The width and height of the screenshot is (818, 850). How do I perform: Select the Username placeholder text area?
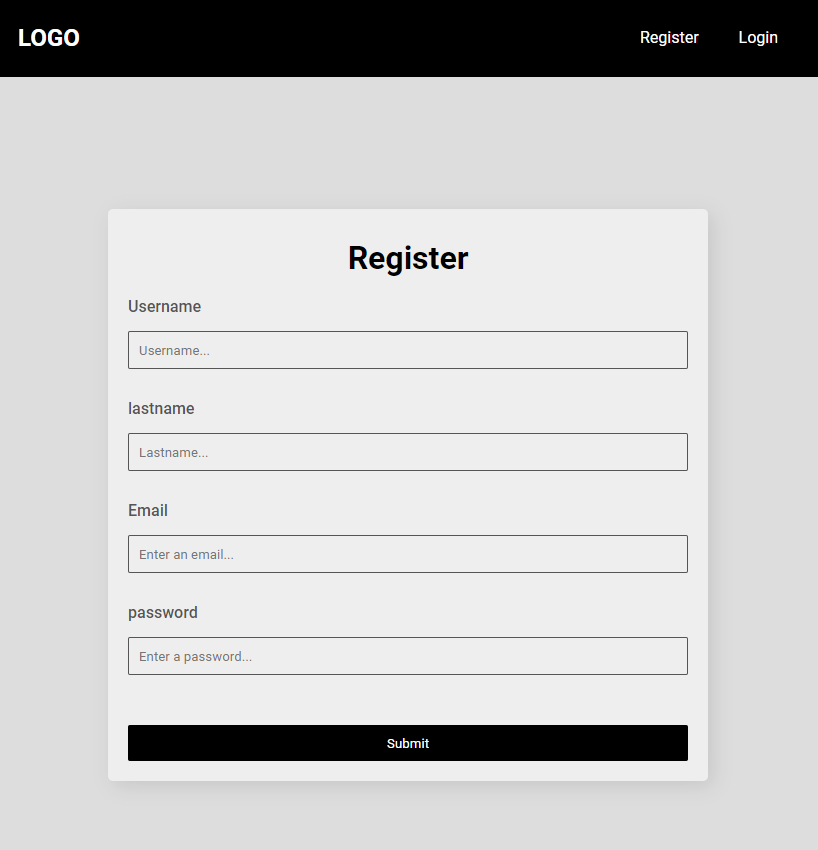tap(407, 350)
